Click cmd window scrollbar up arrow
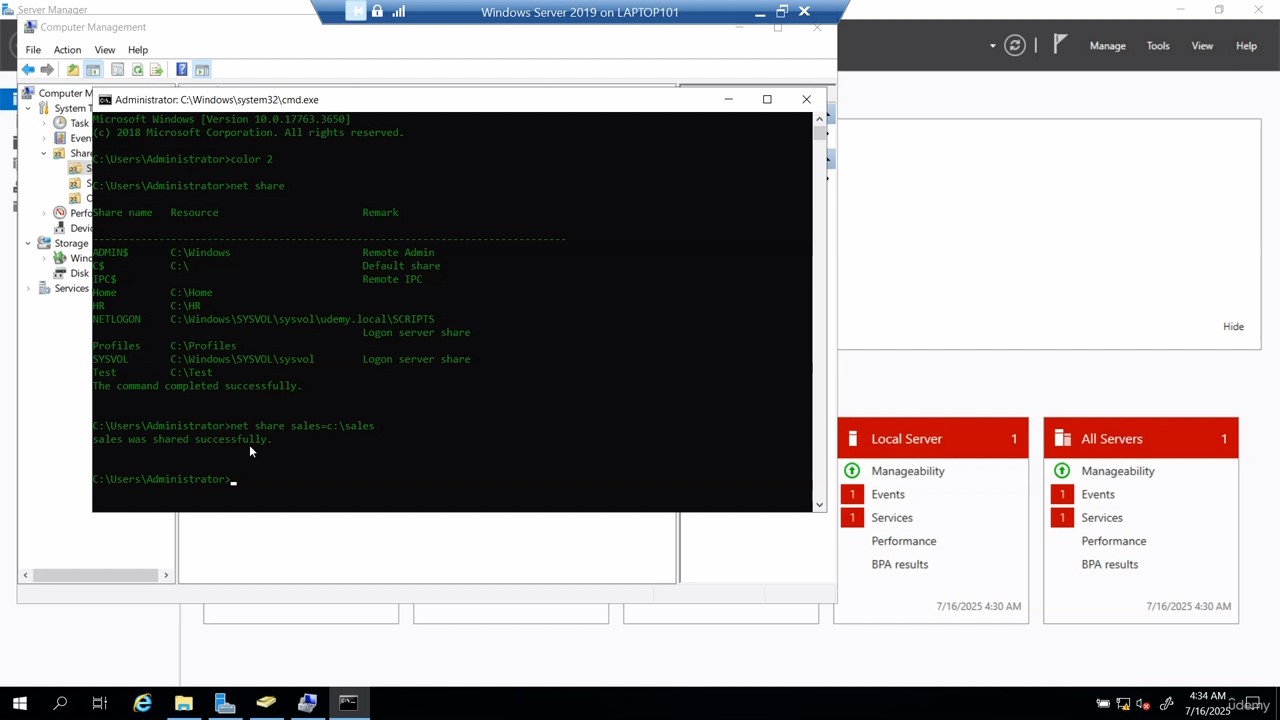This screenshot has width=1280, height=720. [819, 119]
